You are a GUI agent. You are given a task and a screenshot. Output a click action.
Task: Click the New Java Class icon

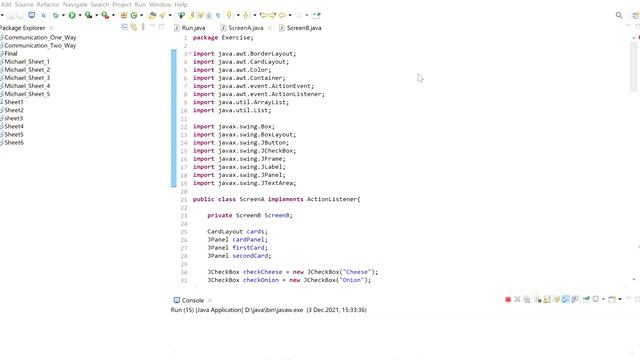(134, 15)
